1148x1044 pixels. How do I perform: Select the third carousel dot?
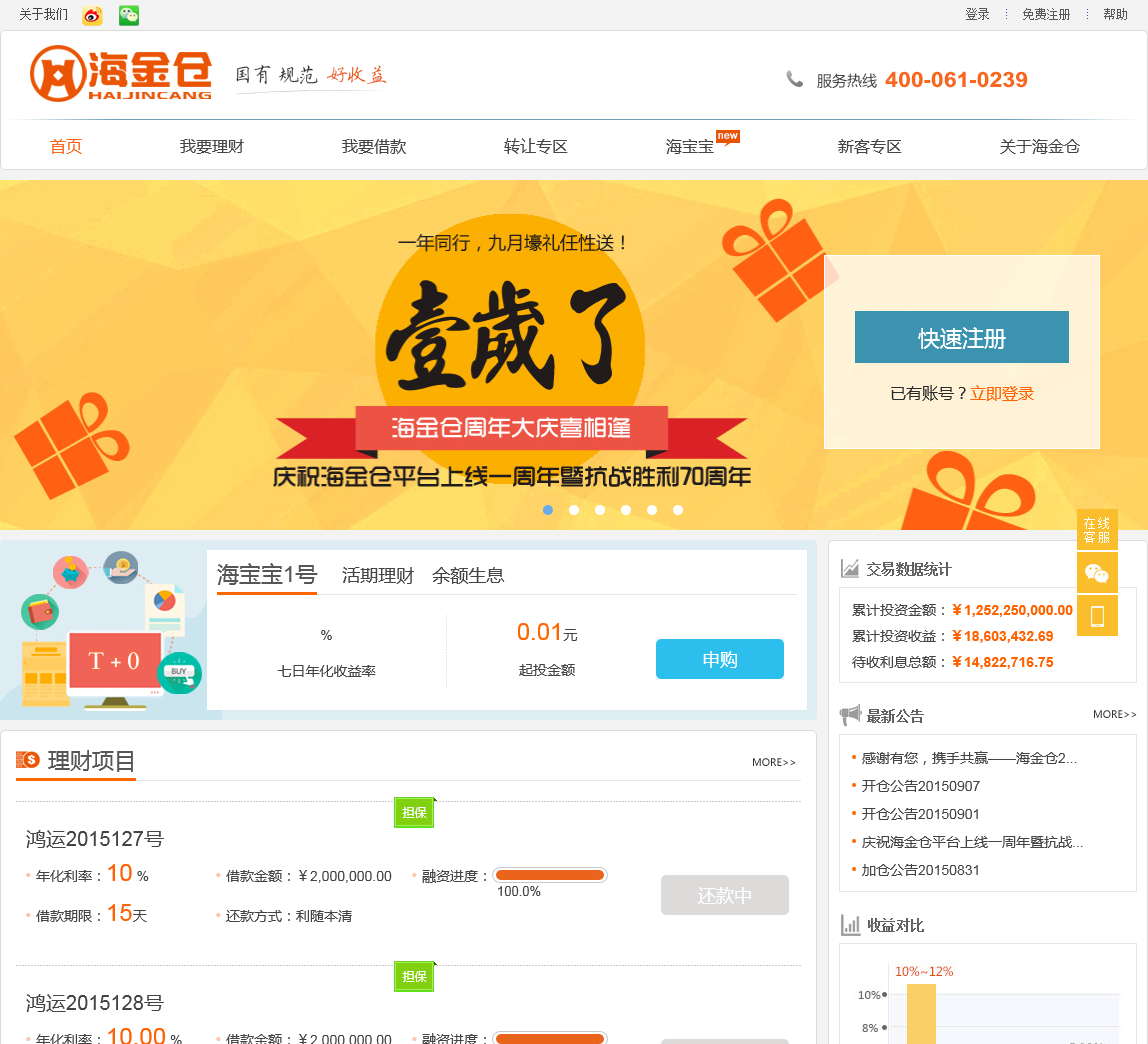tap(600, 510)
